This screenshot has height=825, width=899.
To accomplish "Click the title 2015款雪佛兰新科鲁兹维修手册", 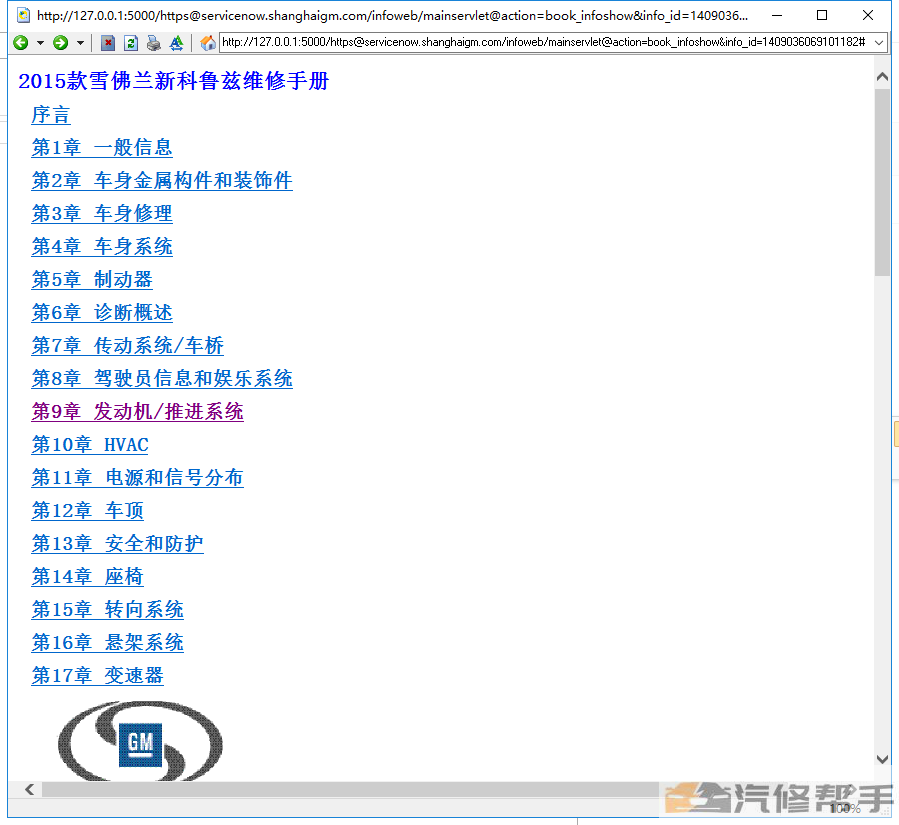I will coord(174,81).
